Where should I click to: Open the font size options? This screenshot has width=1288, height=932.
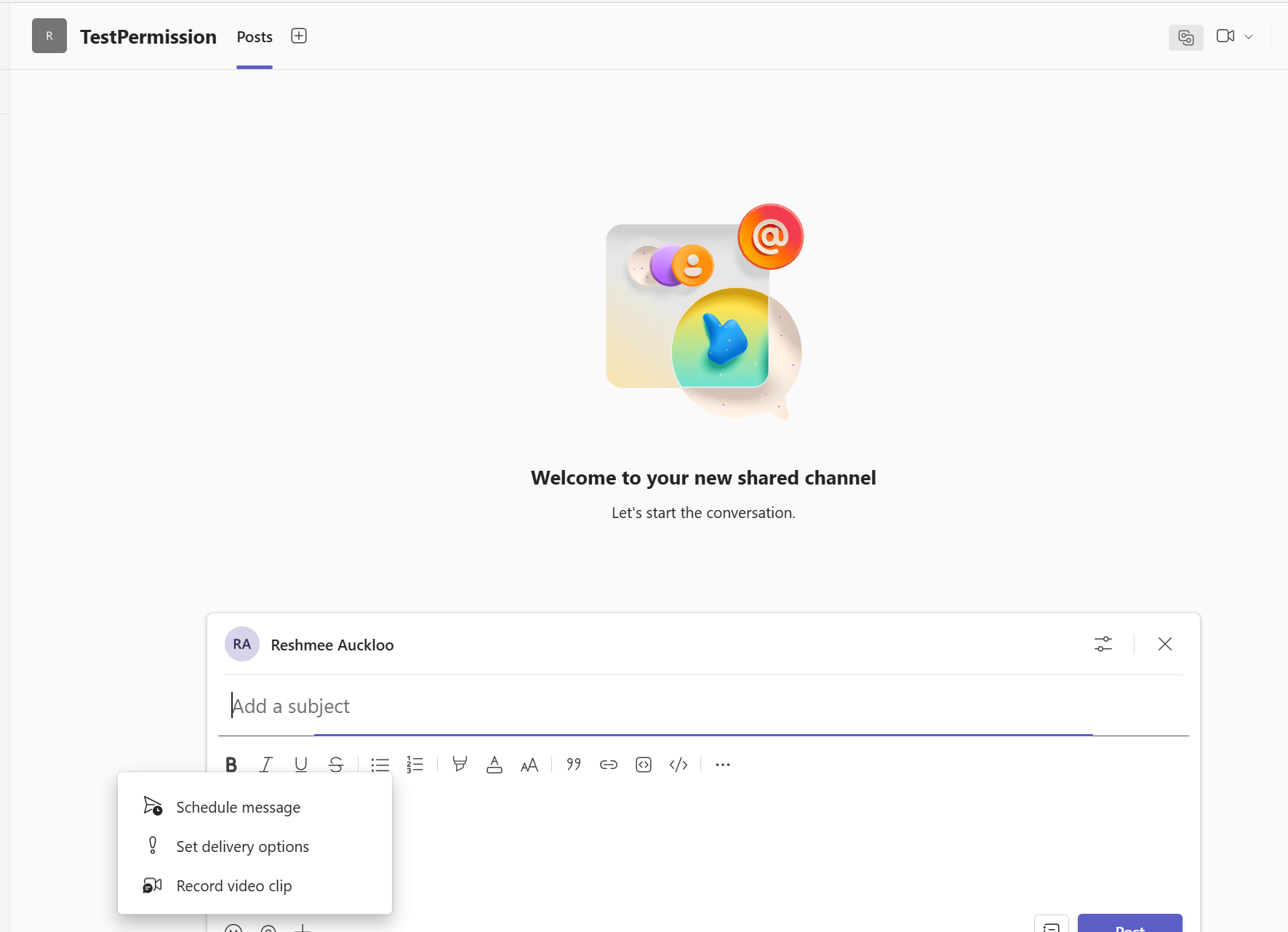(x=529, y=765)
